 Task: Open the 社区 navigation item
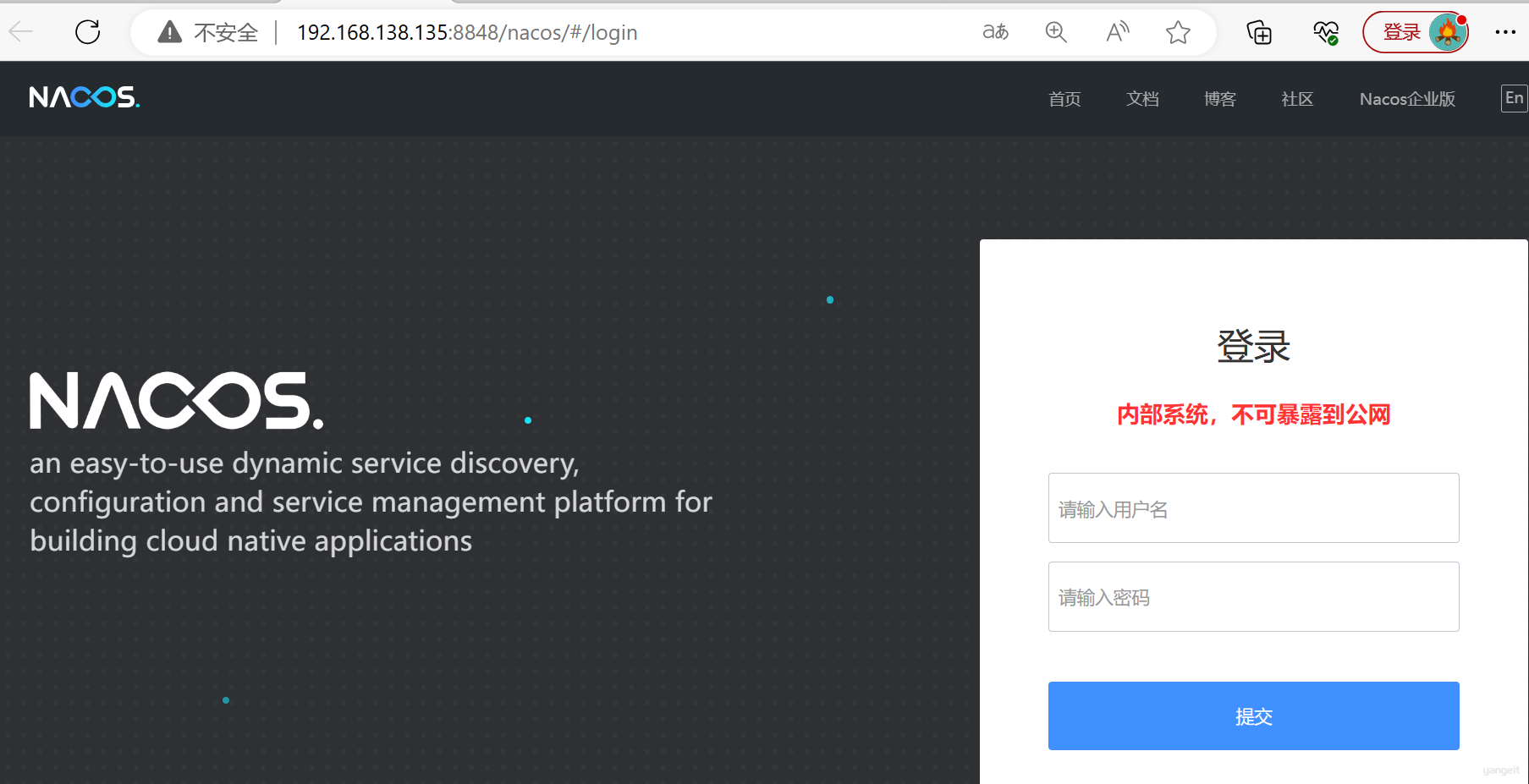pyautogui.click(x=1297, y=99)
